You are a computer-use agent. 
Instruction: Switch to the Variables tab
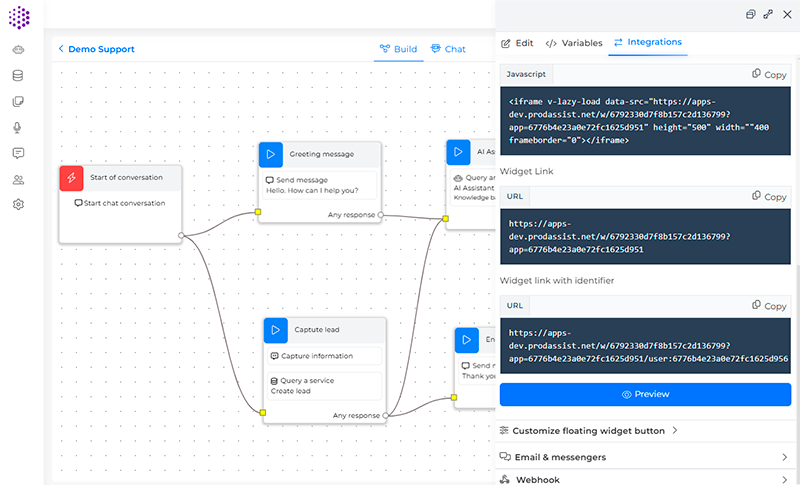tap(574, 43)
